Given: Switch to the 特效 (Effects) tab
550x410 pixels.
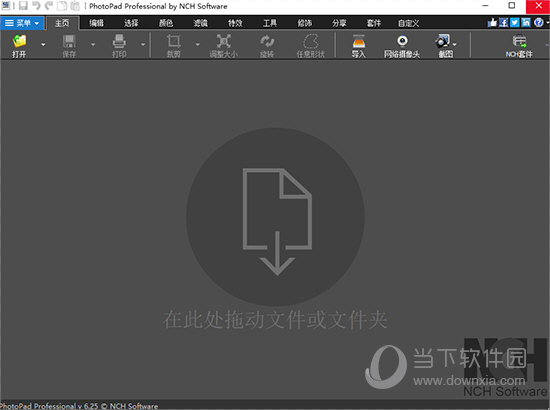Looking at the screenshot, I should (x=235, y=23).
